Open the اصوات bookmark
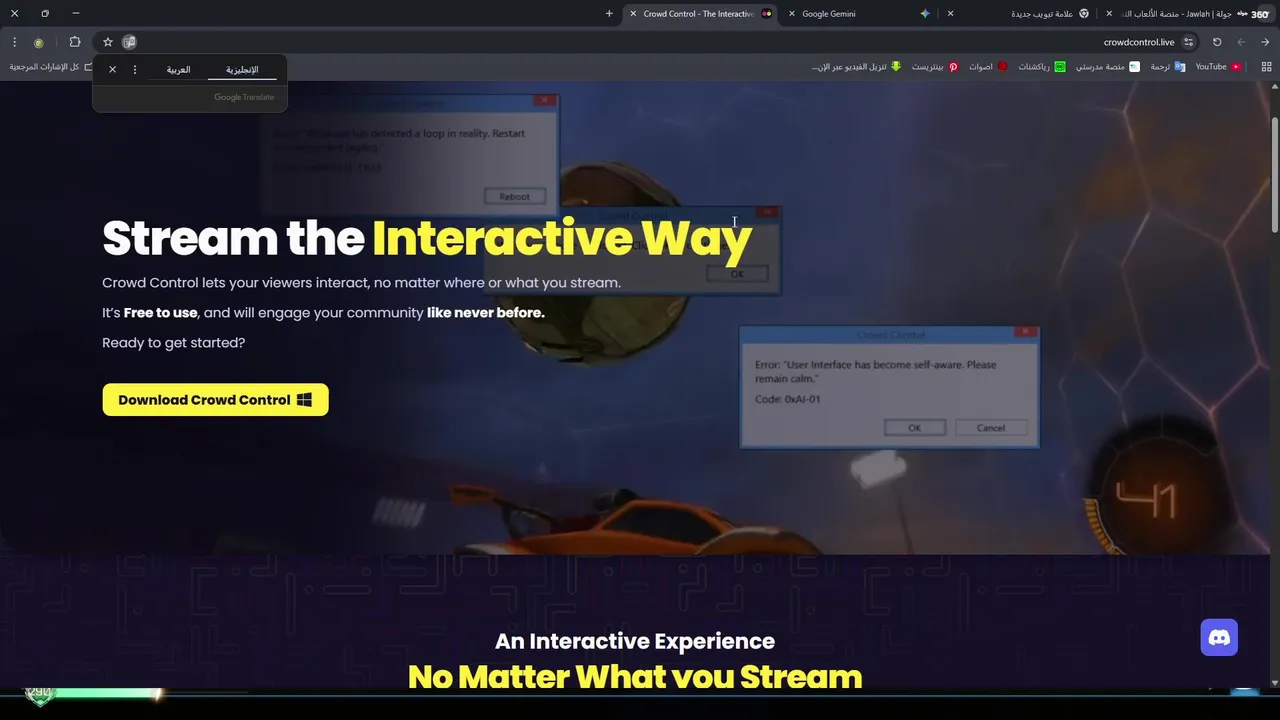Screen dimensions: 1280x720 tap(988, 67)
